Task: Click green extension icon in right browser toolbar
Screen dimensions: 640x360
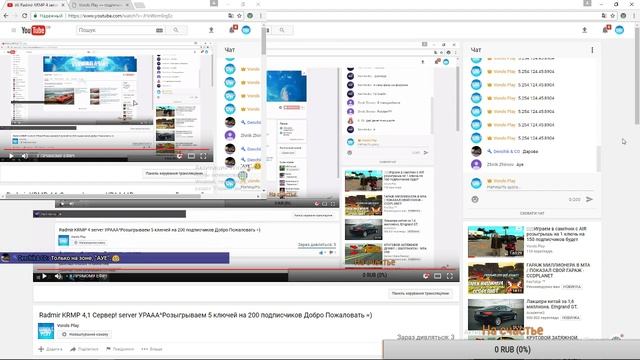Action: pos(623,16)
